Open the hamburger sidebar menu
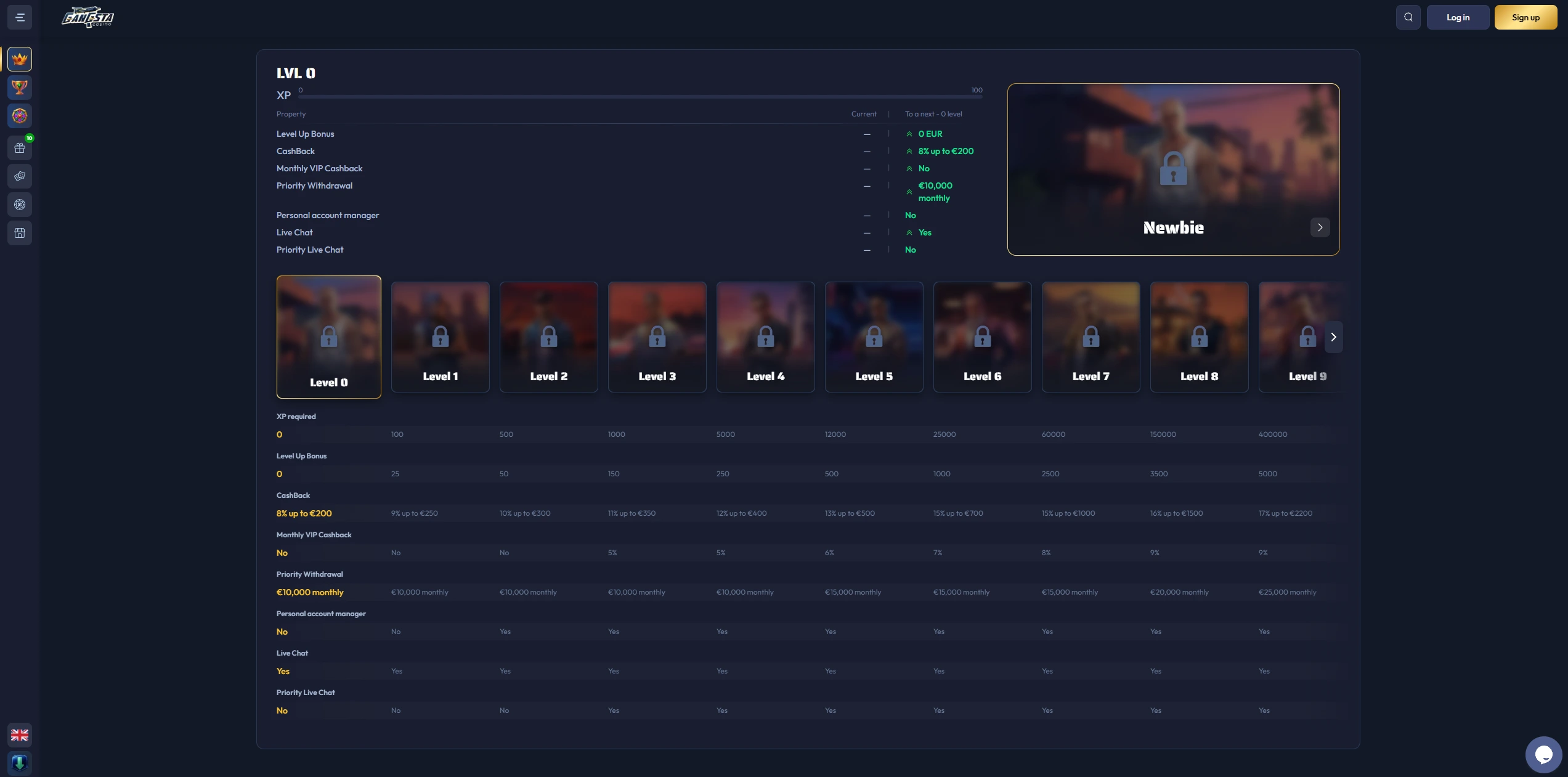Image resolution: width=1568 pixels, height=777 pixels. [x=20, y=17]
